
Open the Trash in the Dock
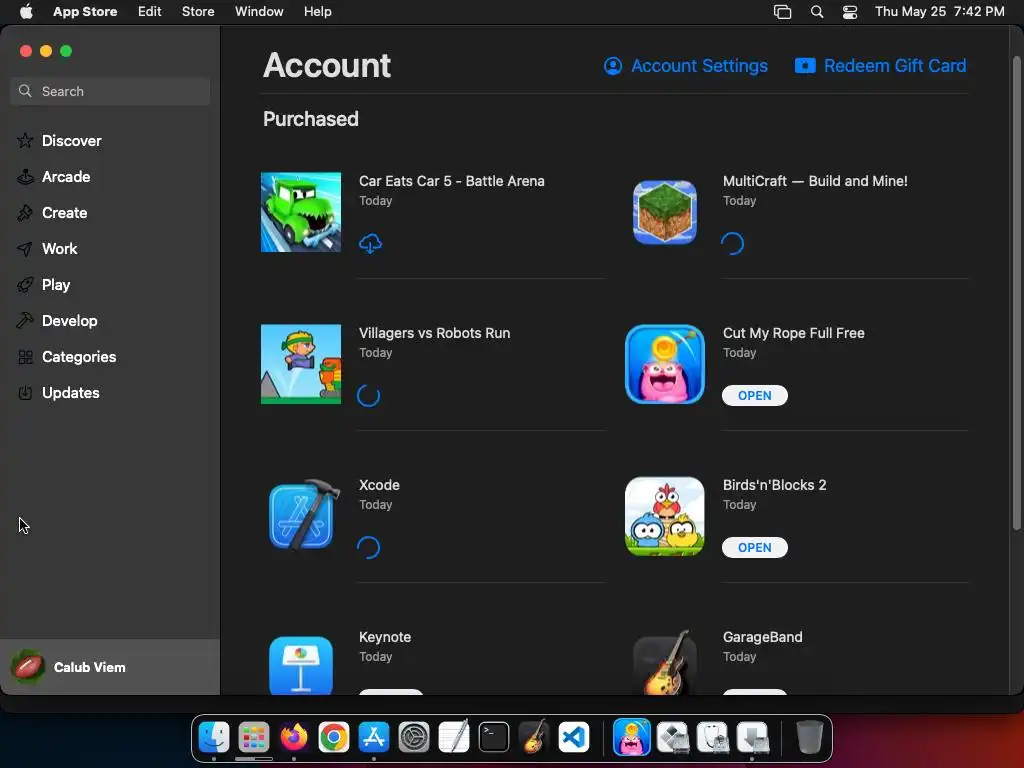[810, 737]
